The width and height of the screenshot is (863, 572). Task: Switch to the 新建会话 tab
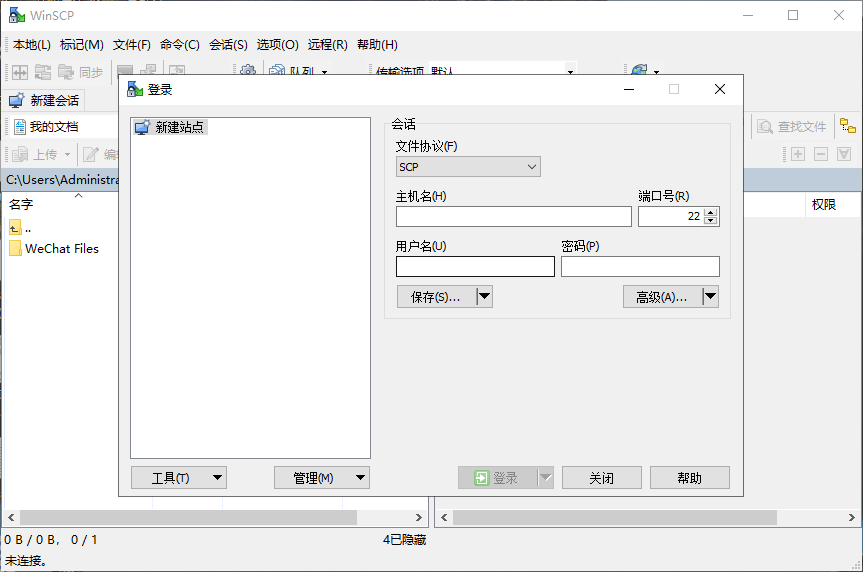pyautogui.click(x=44, y=100)
